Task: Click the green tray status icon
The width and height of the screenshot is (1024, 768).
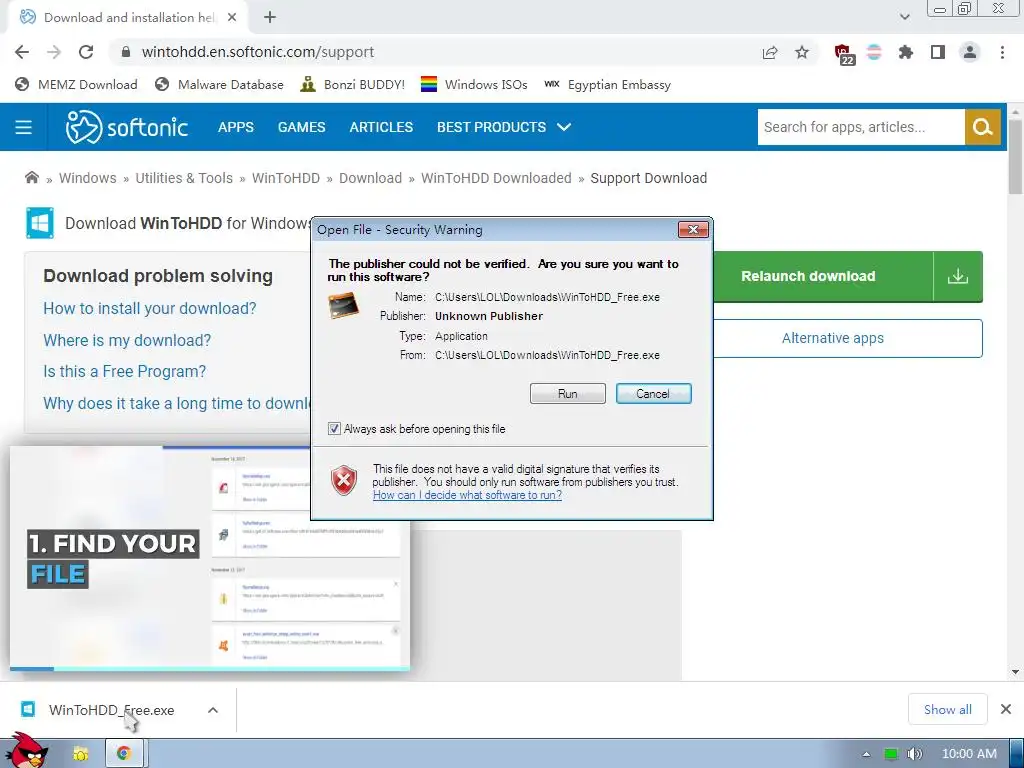Action: point(891,754)
